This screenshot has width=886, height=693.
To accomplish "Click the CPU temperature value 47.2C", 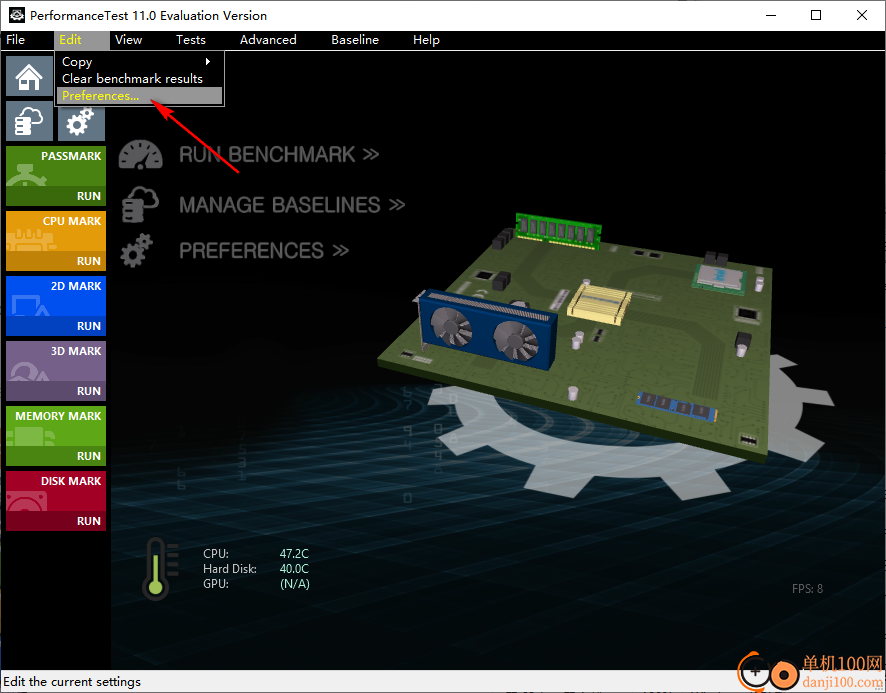I will (294, 553).
